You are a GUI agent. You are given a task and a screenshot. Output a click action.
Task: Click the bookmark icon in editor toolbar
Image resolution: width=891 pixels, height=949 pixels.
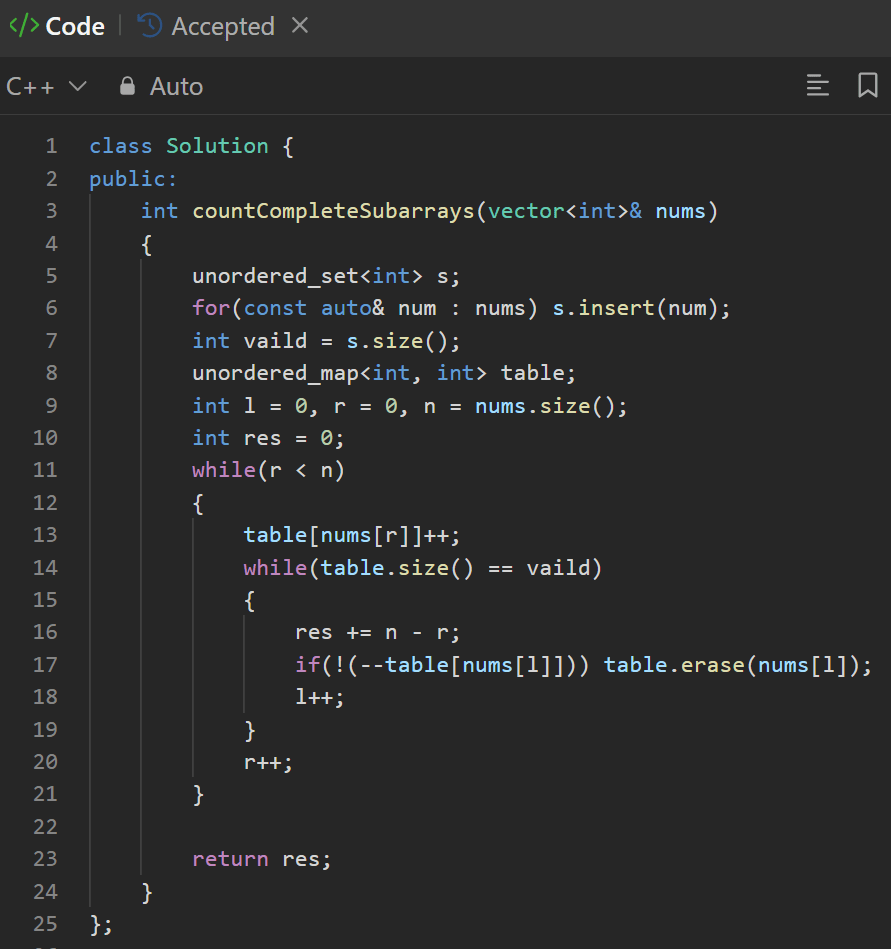867,86
